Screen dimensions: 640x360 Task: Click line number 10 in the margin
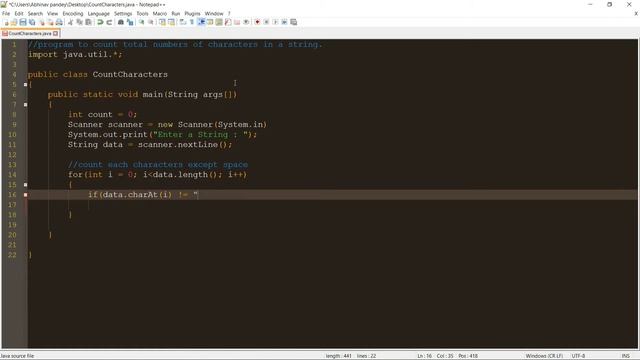[x=12, y=135]
